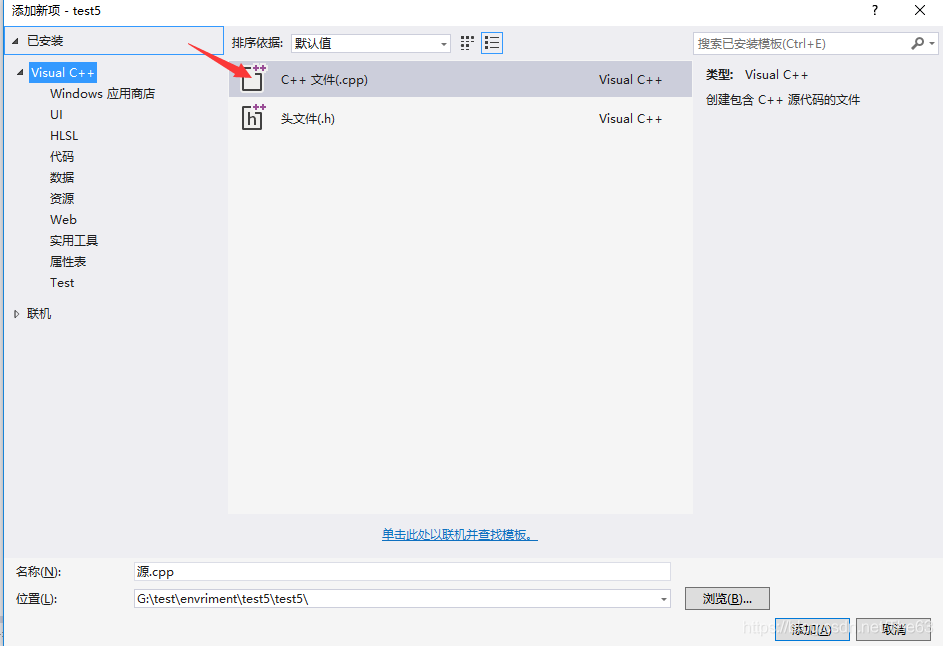Image resolution: width=943 pixels, height=646 pixels.
Task: Open the 位置 path dropdown arrow
Action: tap(663, 599)
